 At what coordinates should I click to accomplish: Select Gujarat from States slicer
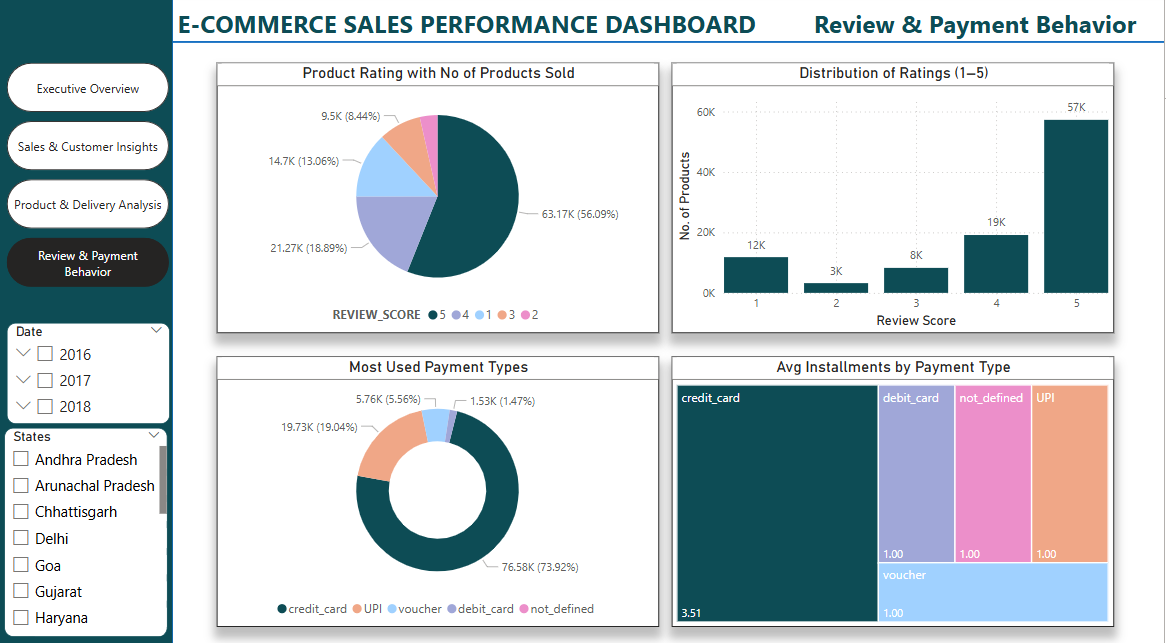(20, 591)
